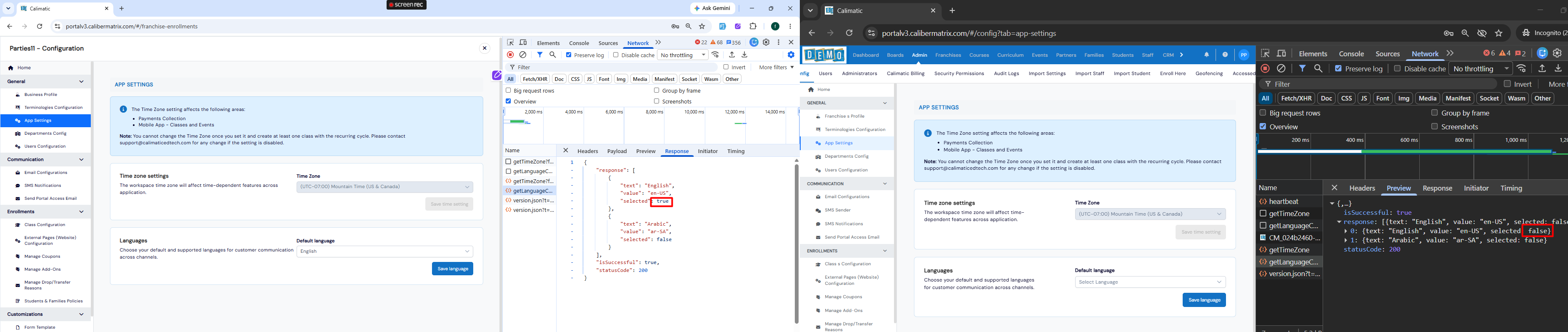1568x332 pixels.
Task: Switch to Console tab in left DevTools
Action: click(x=579, y=43)
